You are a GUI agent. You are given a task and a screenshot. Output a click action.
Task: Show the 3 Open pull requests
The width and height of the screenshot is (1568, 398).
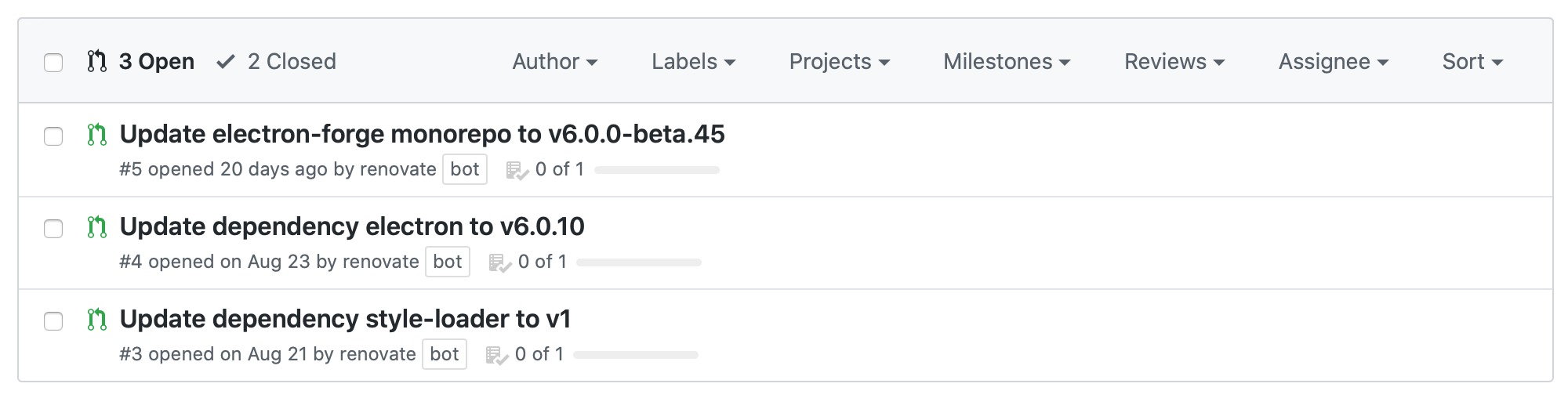point(141,61)
